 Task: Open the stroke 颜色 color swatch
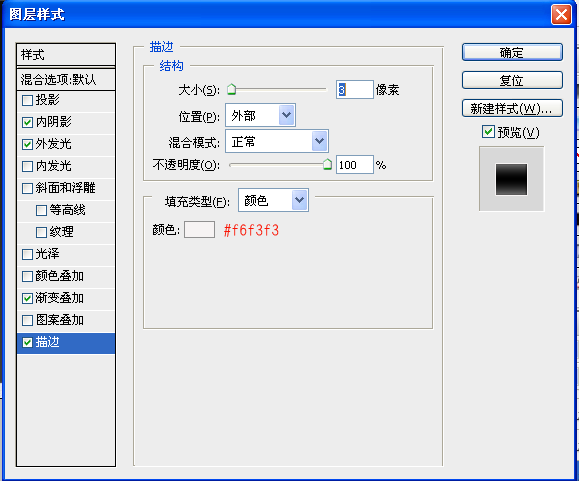coord(199,230)
